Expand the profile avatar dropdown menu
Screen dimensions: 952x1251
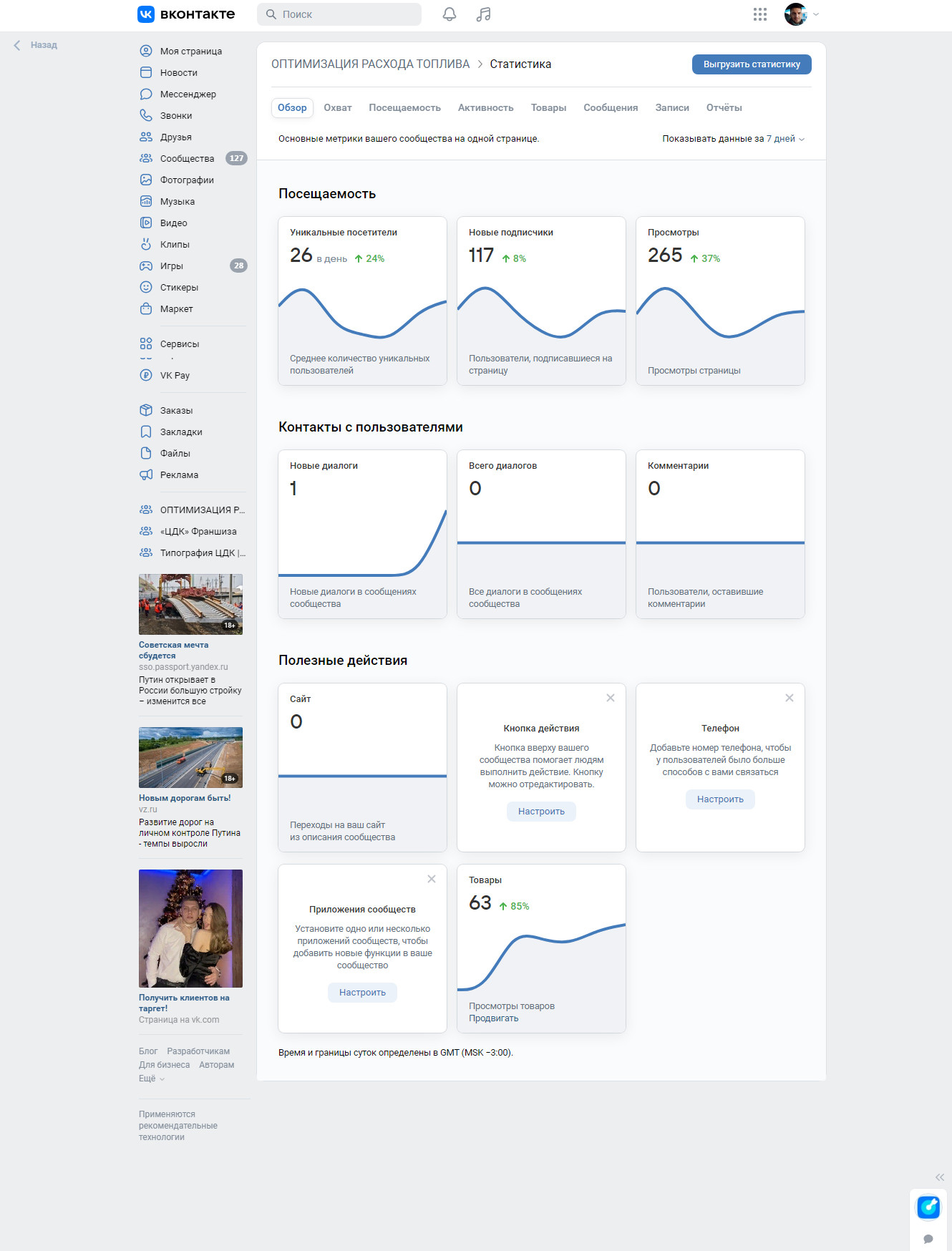pos(802,14)
